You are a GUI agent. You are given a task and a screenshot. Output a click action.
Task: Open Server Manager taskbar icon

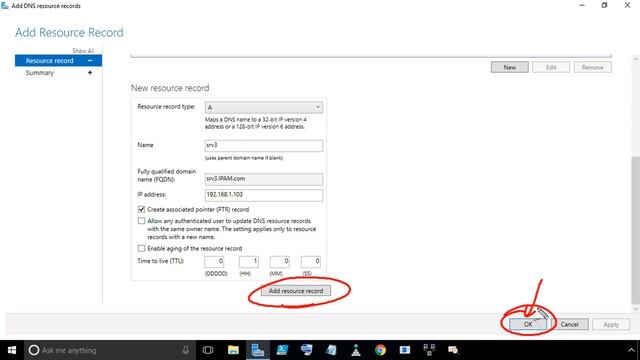(258, 350)
